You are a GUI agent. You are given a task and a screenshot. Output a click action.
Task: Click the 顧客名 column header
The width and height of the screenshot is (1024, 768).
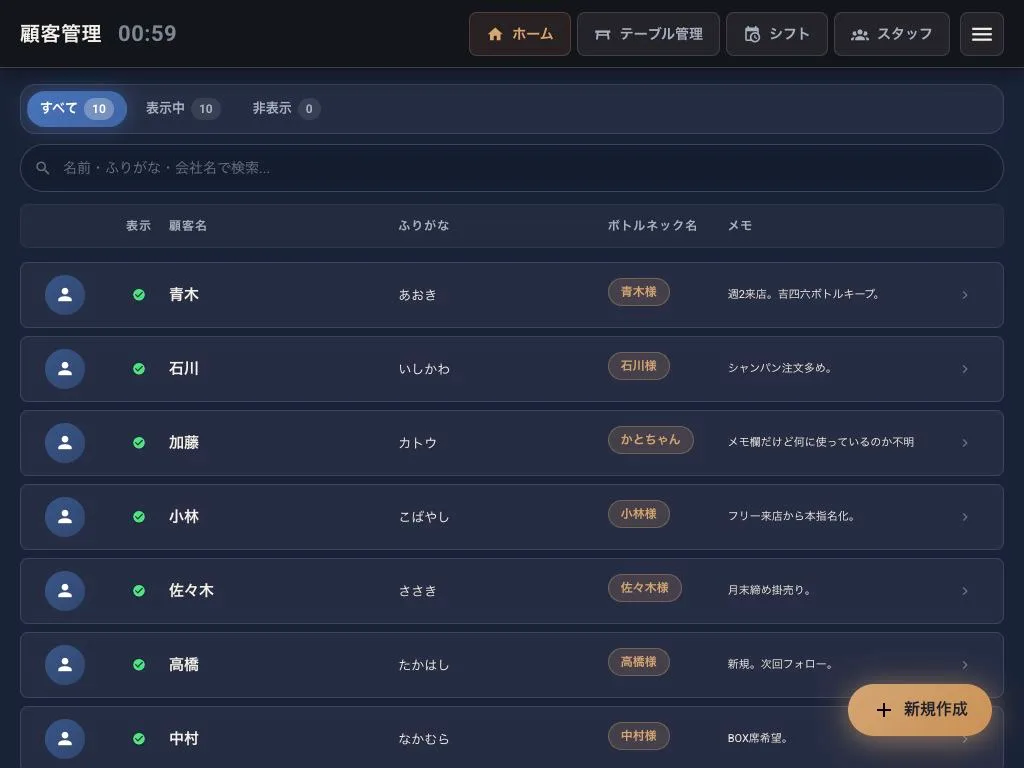pyautogui.click(x=187, y=226)
